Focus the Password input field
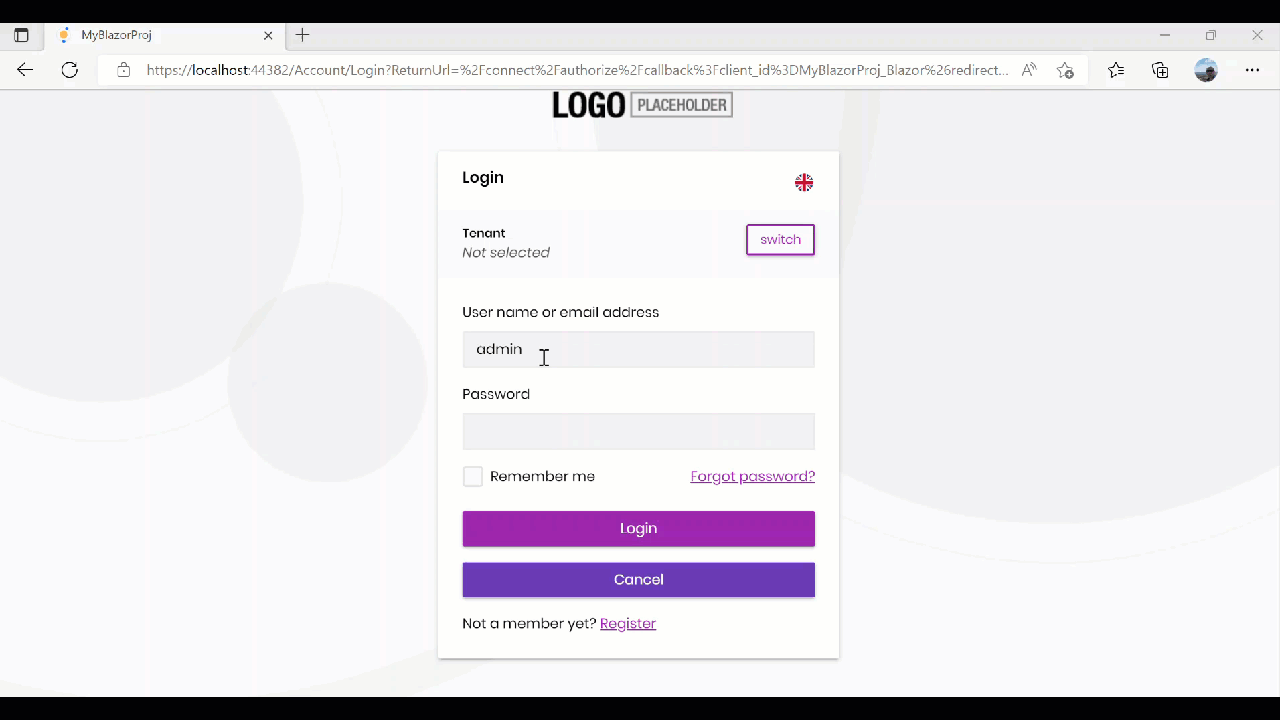The height and width of the screenshot is (720, 1280). point(638,432)
